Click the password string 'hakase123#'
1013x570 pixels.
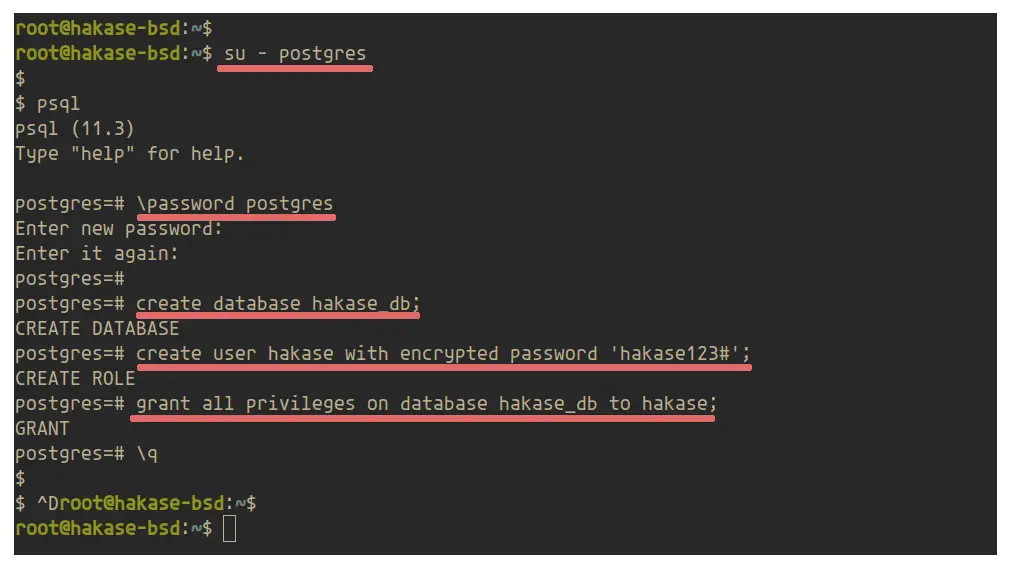[674, 354]
